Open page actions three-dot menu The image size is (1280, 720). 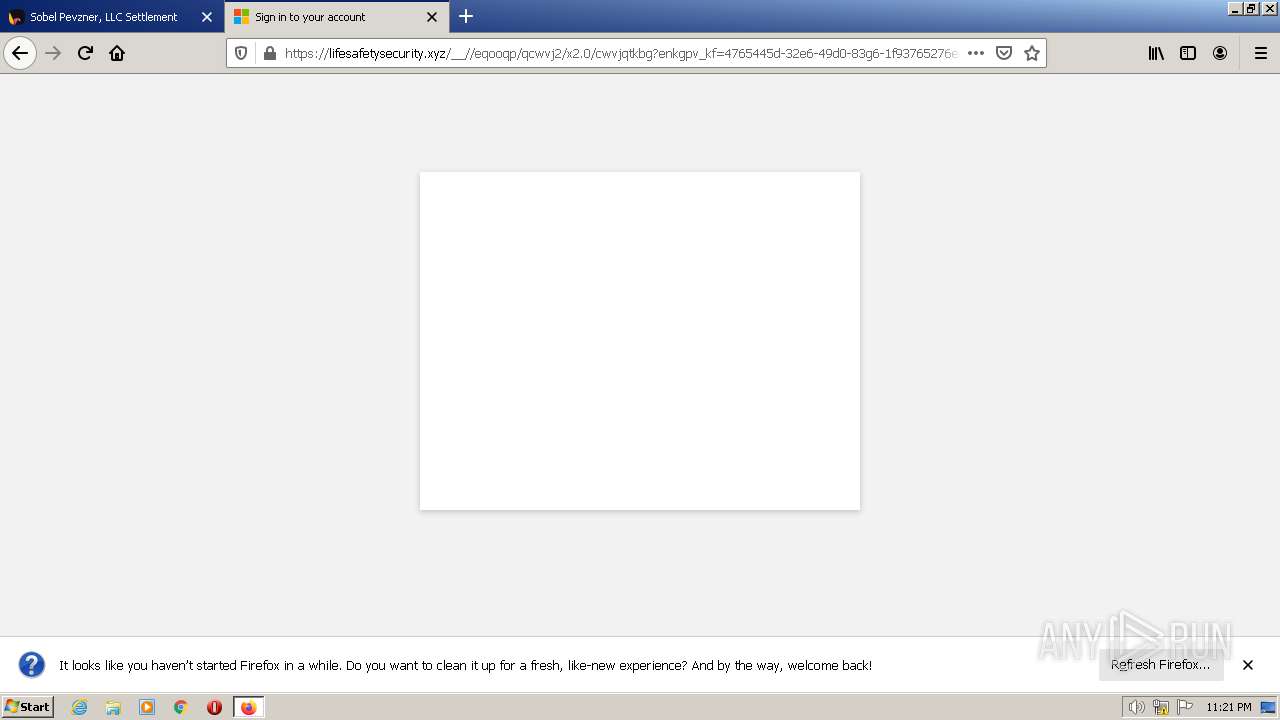click(x=976, y=53)
